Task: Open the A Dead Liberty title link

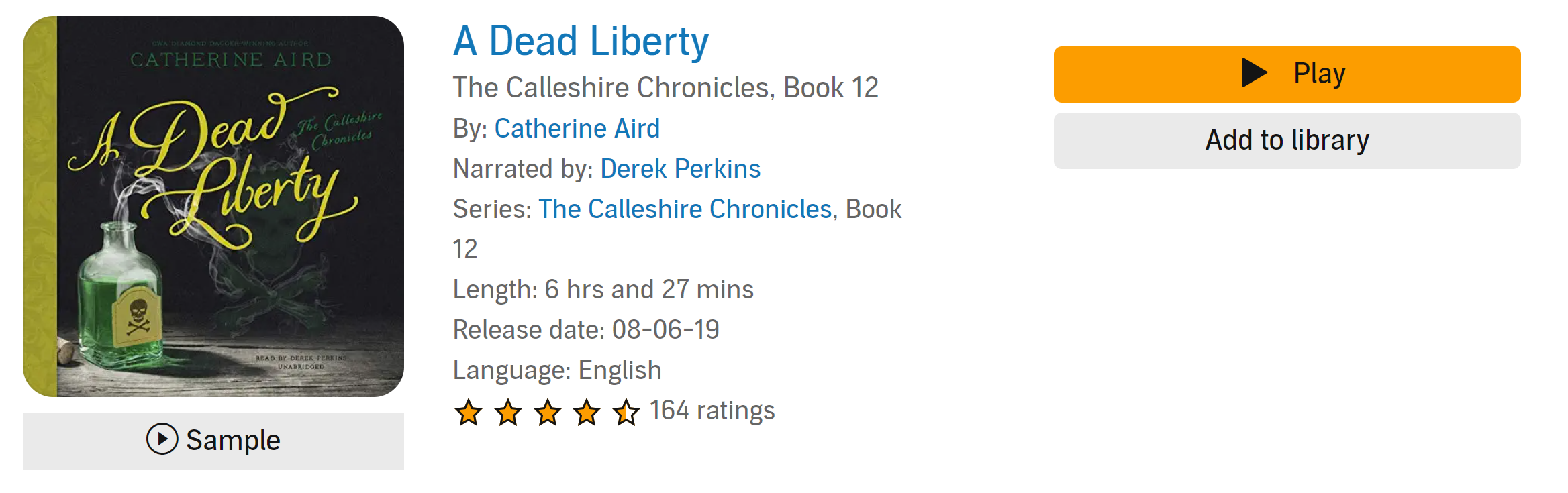Action: pos(581,42)
